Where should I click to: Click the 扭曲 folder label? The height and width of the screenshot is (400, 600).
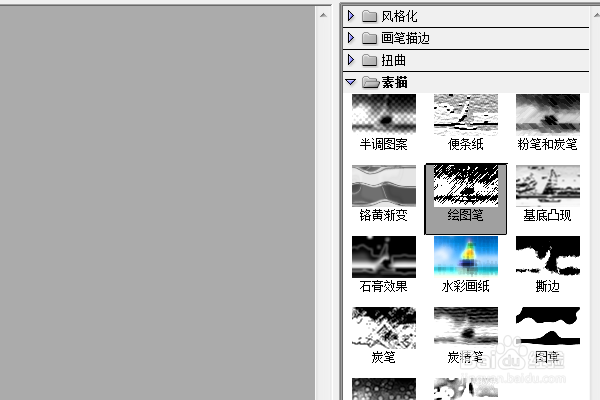(393, 60)
